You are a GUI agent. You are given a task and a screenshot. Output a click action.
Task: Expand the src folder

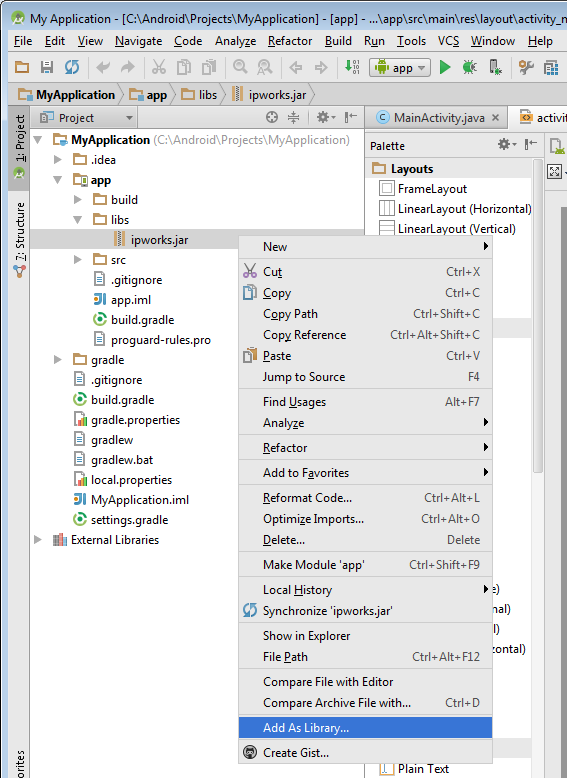coord(77,259)
